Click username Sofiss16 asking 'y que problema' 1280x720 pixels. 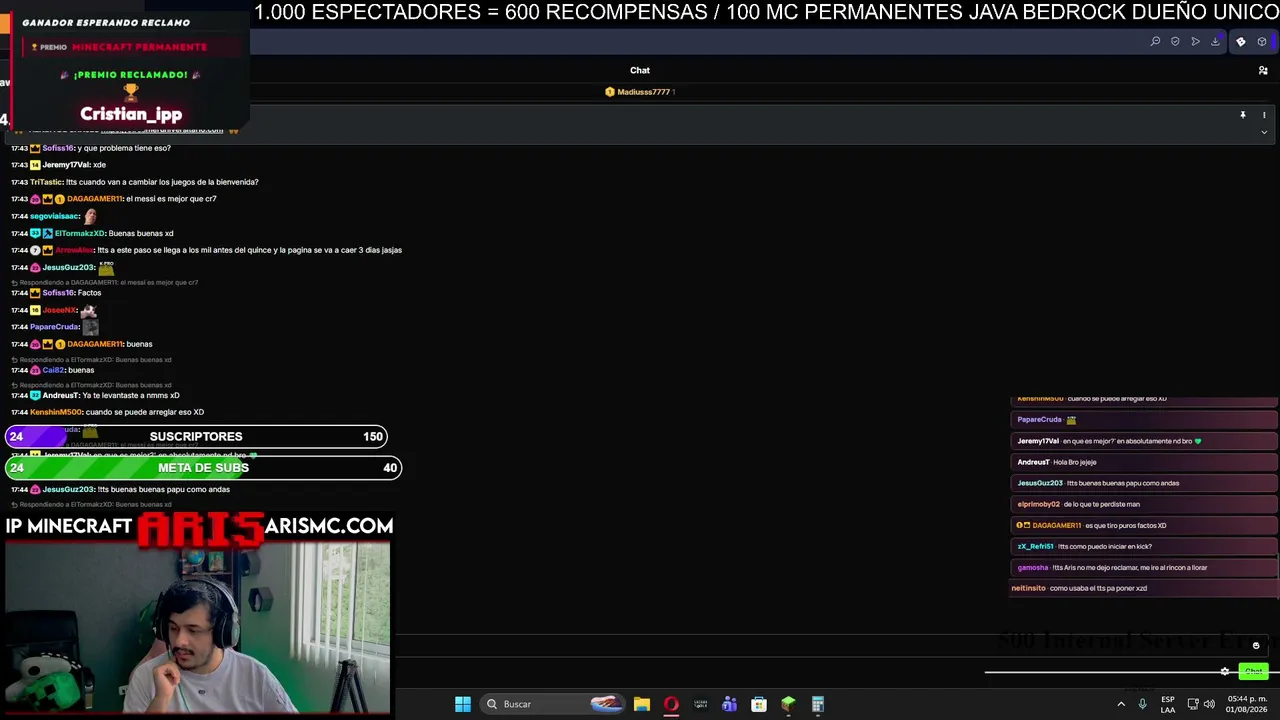[x=58, y=148]
